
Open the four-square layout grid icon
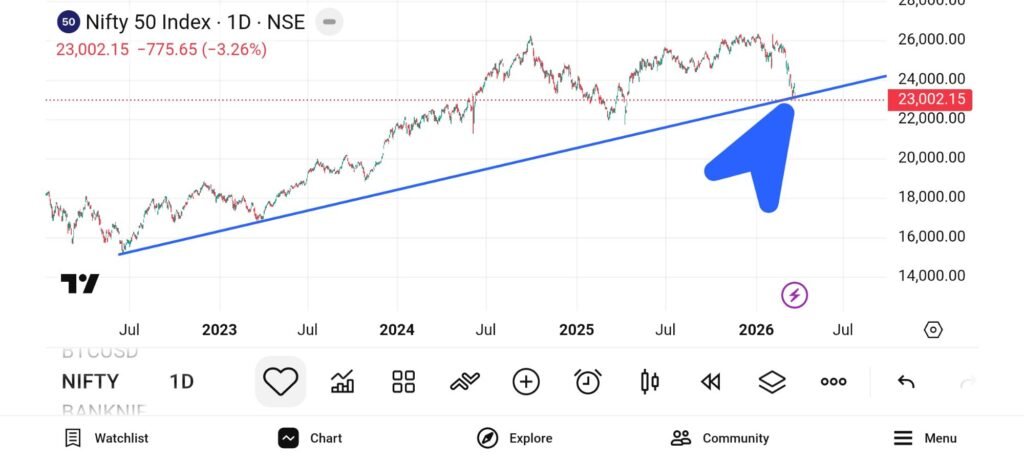tap(404, 381)
